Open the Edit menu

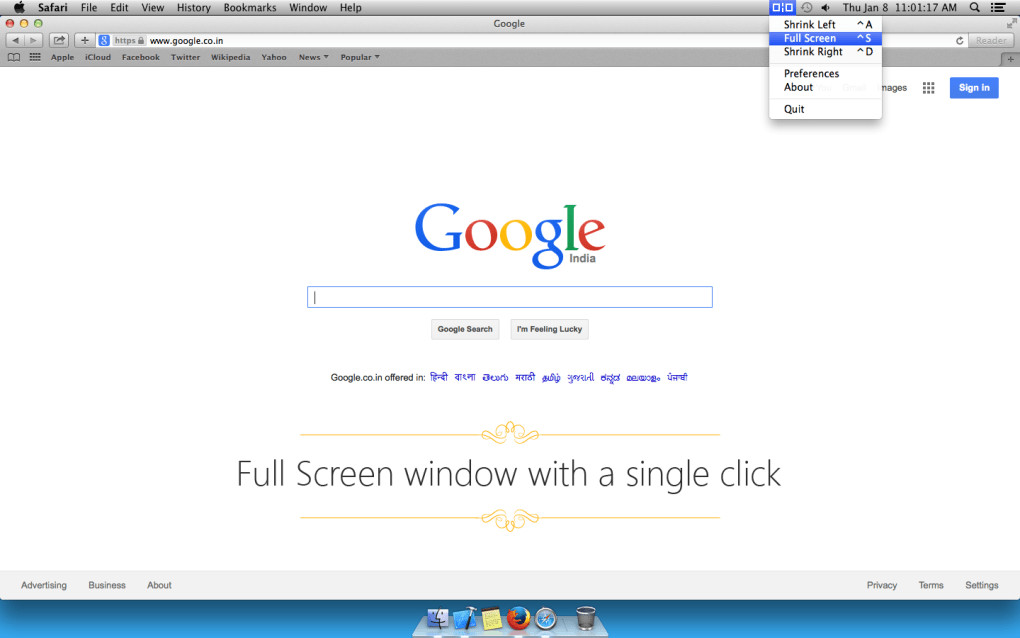(119, 7)
